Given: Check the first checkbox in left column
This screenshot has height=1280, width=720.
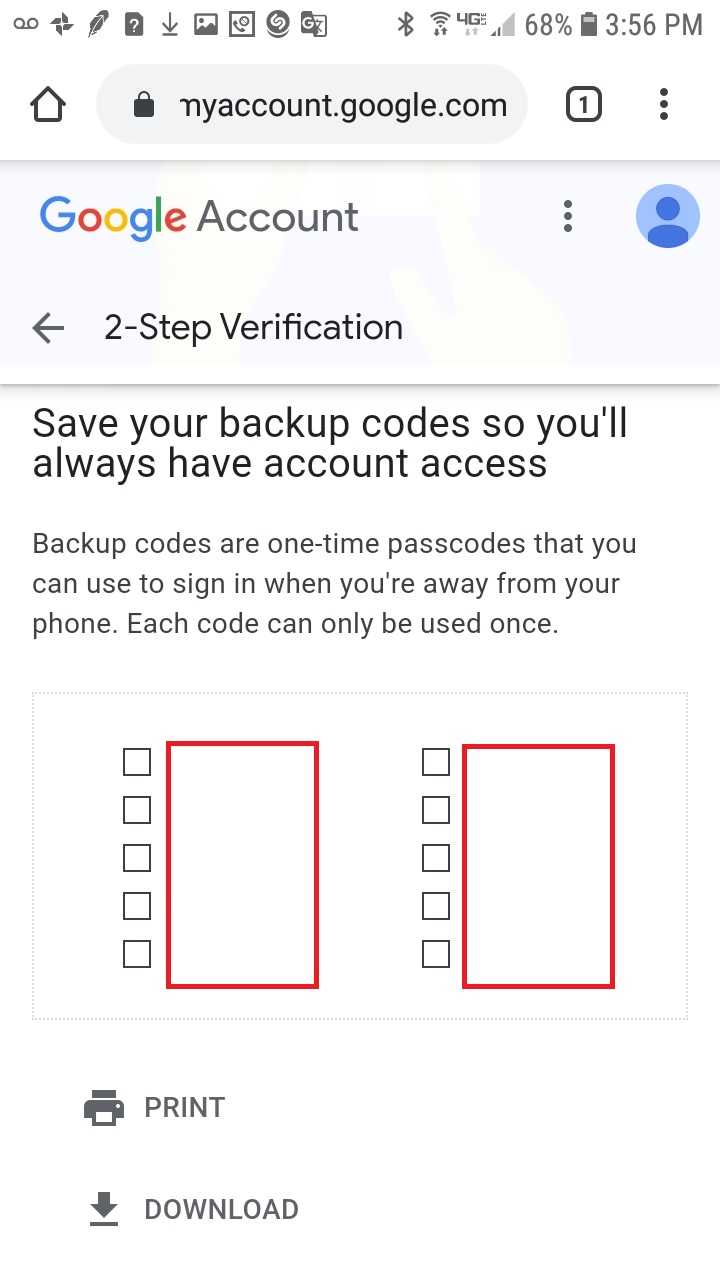Looking at the screenshot, I should pos(137,762).
